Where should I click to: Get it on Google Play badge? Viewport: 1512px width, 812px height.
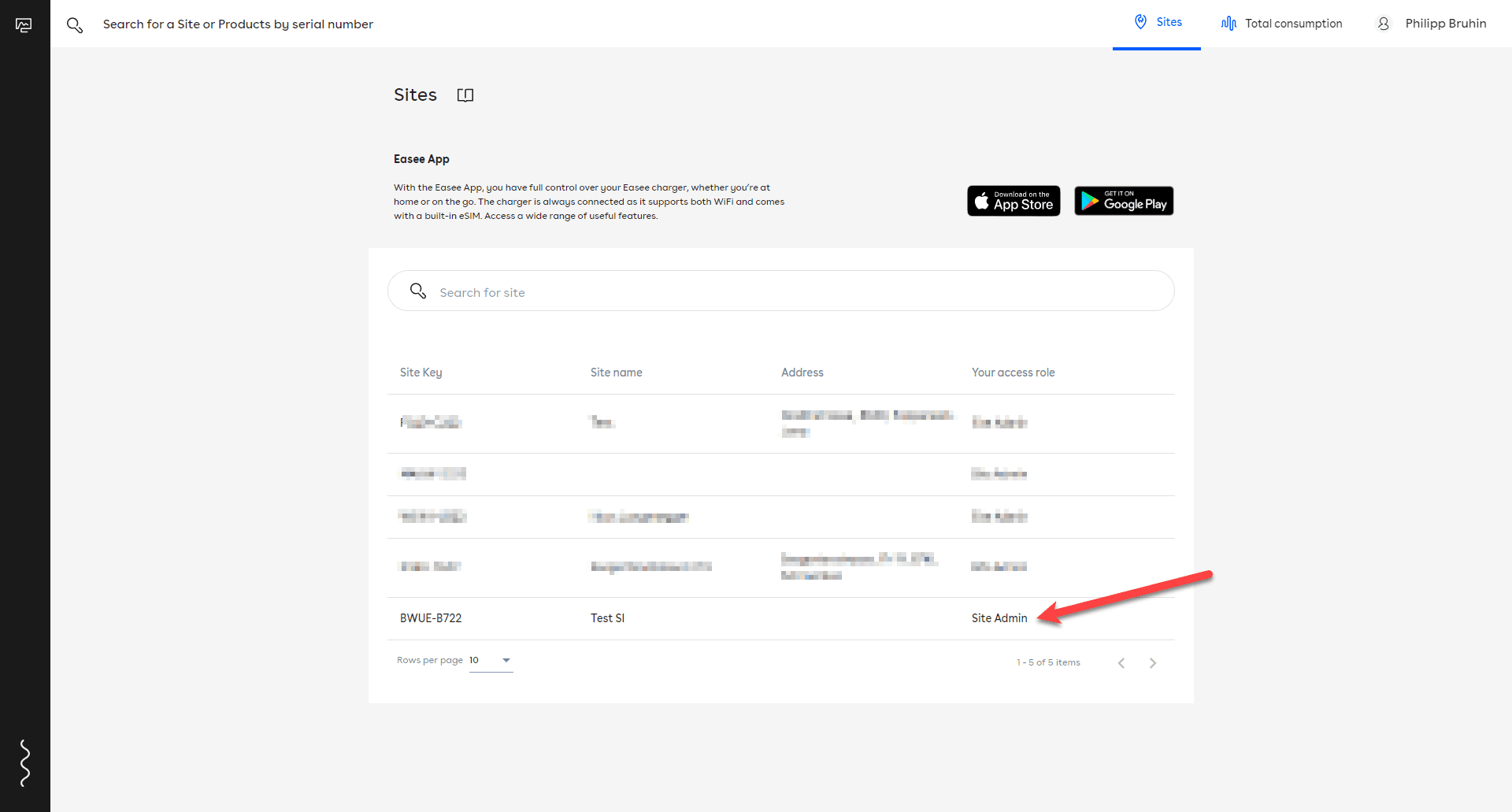click(1124, 201)
